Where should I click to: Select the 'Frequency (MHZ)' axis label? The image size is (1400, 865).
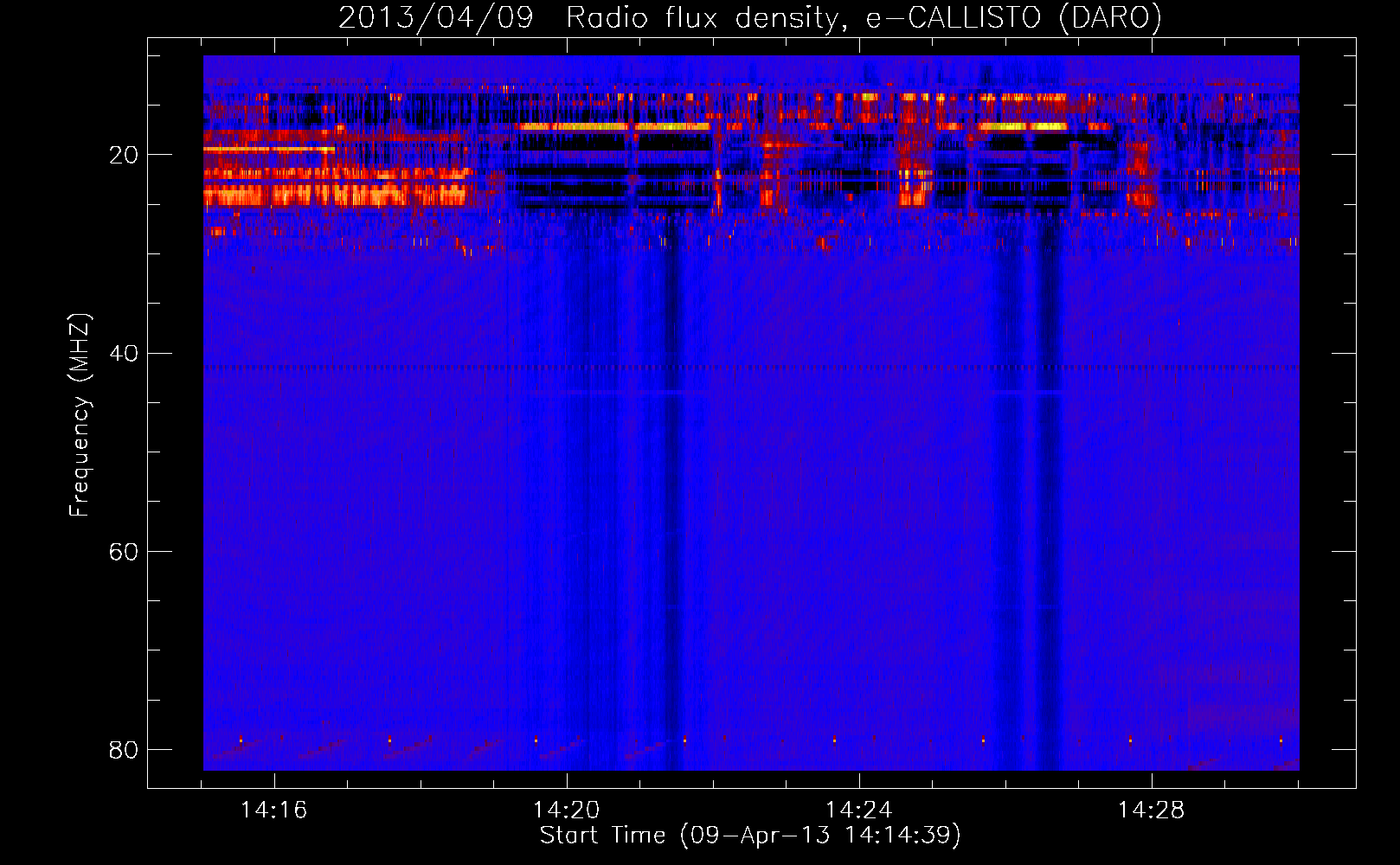[79, 415]
